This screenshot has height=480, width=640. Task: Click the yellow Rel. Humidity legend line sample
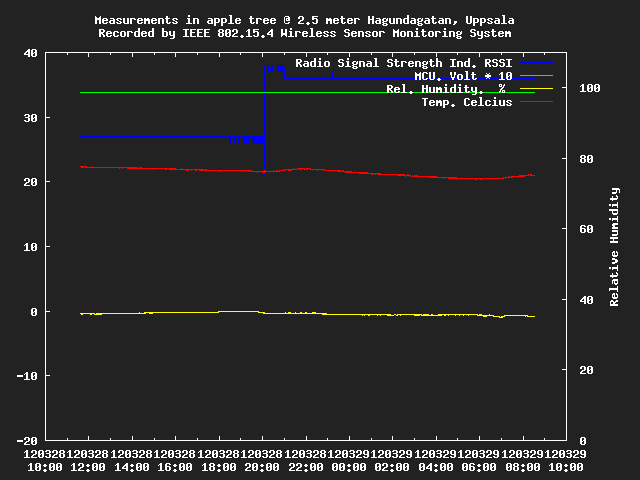(535, 89)
